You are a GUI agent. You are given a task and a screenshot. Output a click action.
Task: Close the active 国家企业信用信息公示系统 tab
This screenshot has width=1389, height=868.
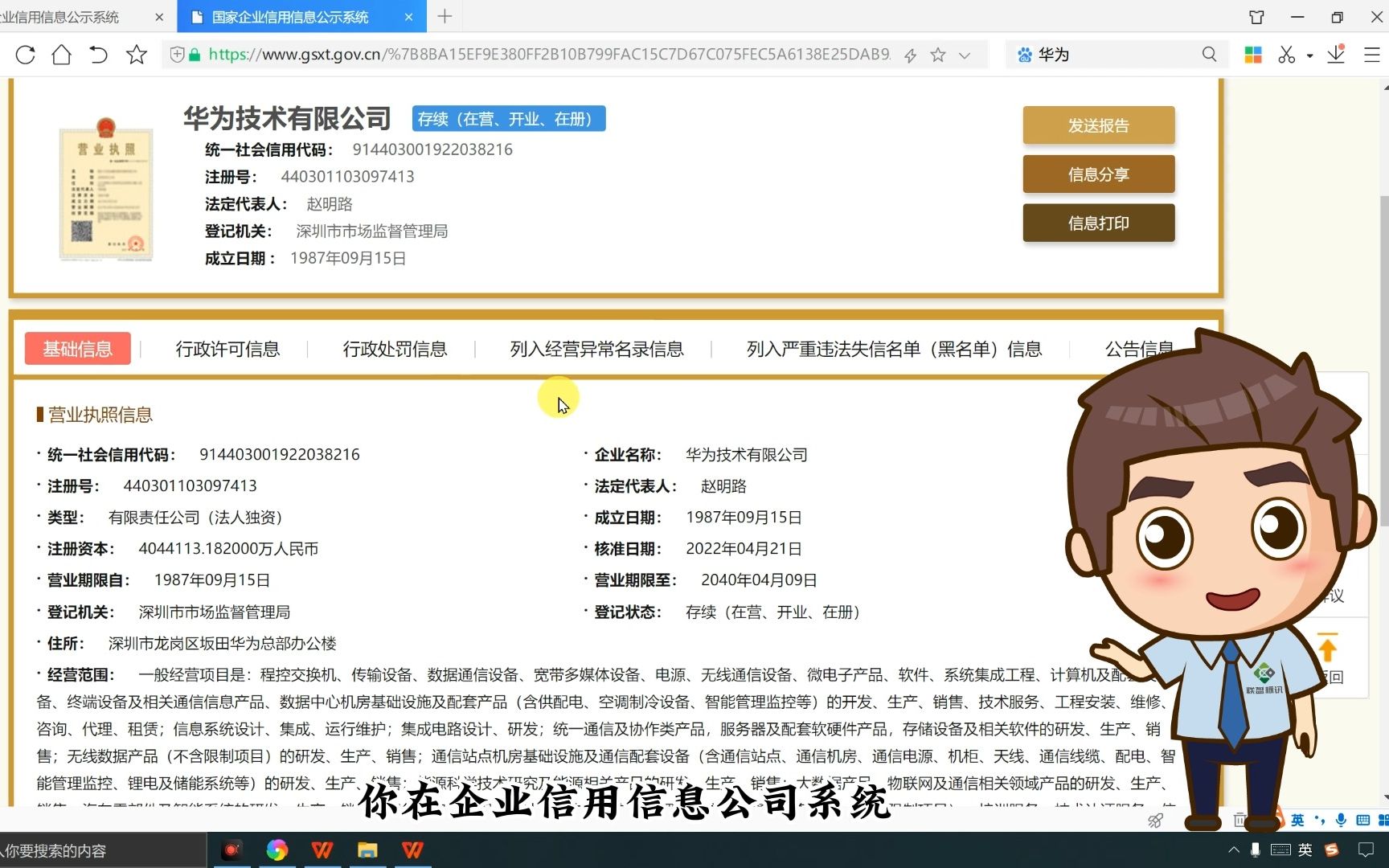click(408, 17)
